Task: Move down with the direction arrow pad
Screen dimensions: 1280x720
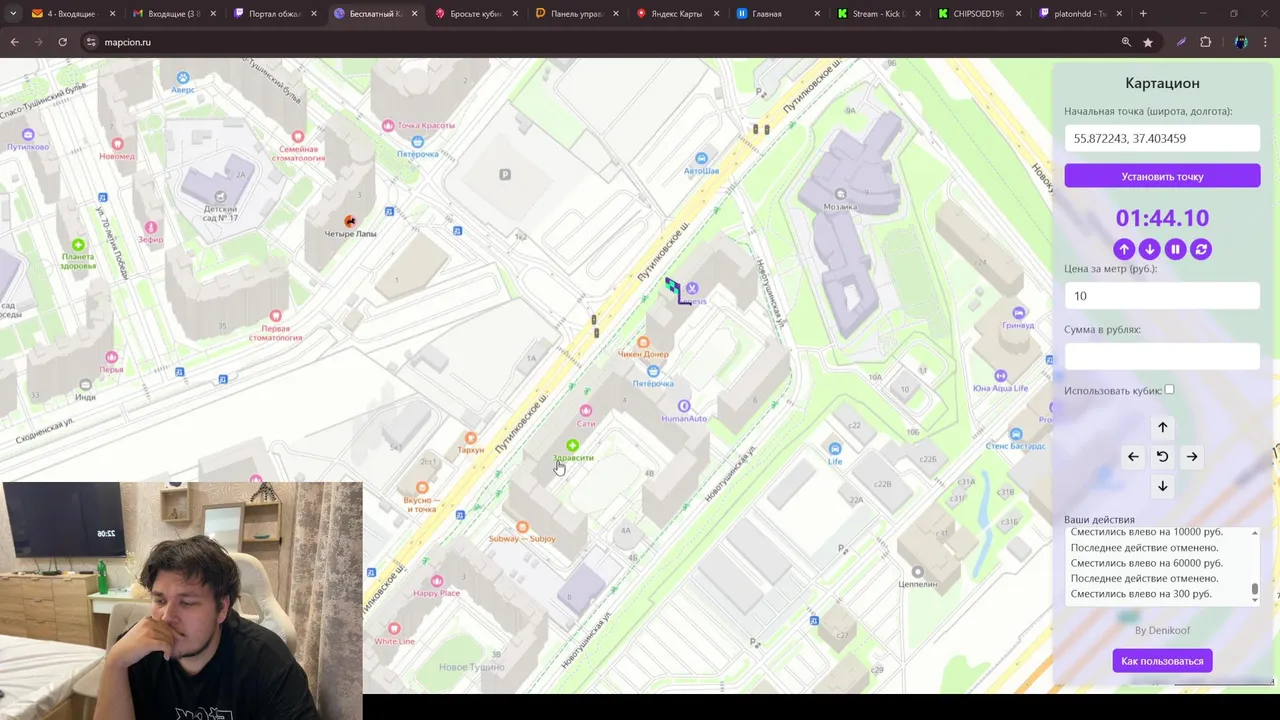Action: point(1162,486)
